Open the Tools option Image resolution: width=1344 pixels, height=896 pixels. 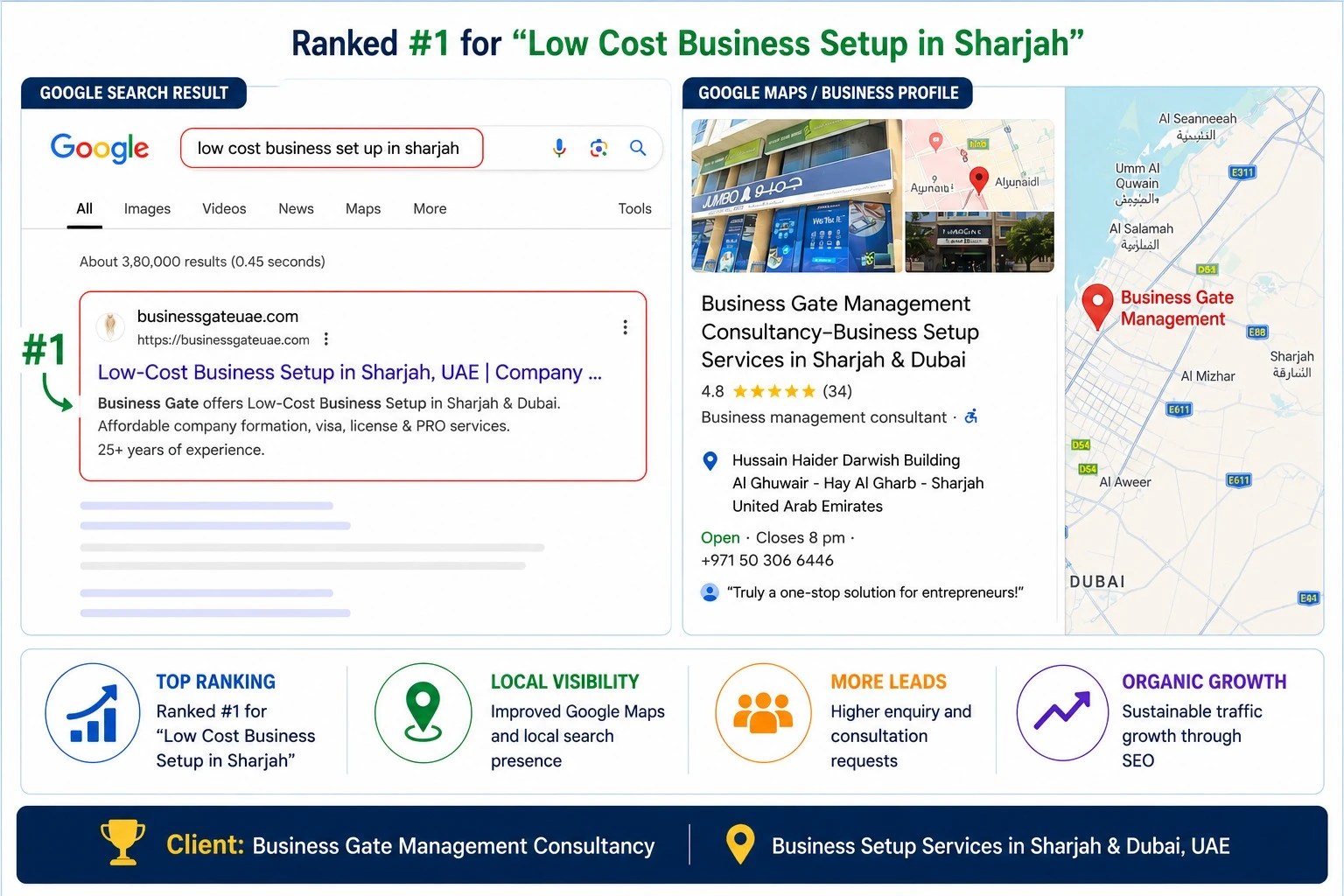(x=634, y=209)
